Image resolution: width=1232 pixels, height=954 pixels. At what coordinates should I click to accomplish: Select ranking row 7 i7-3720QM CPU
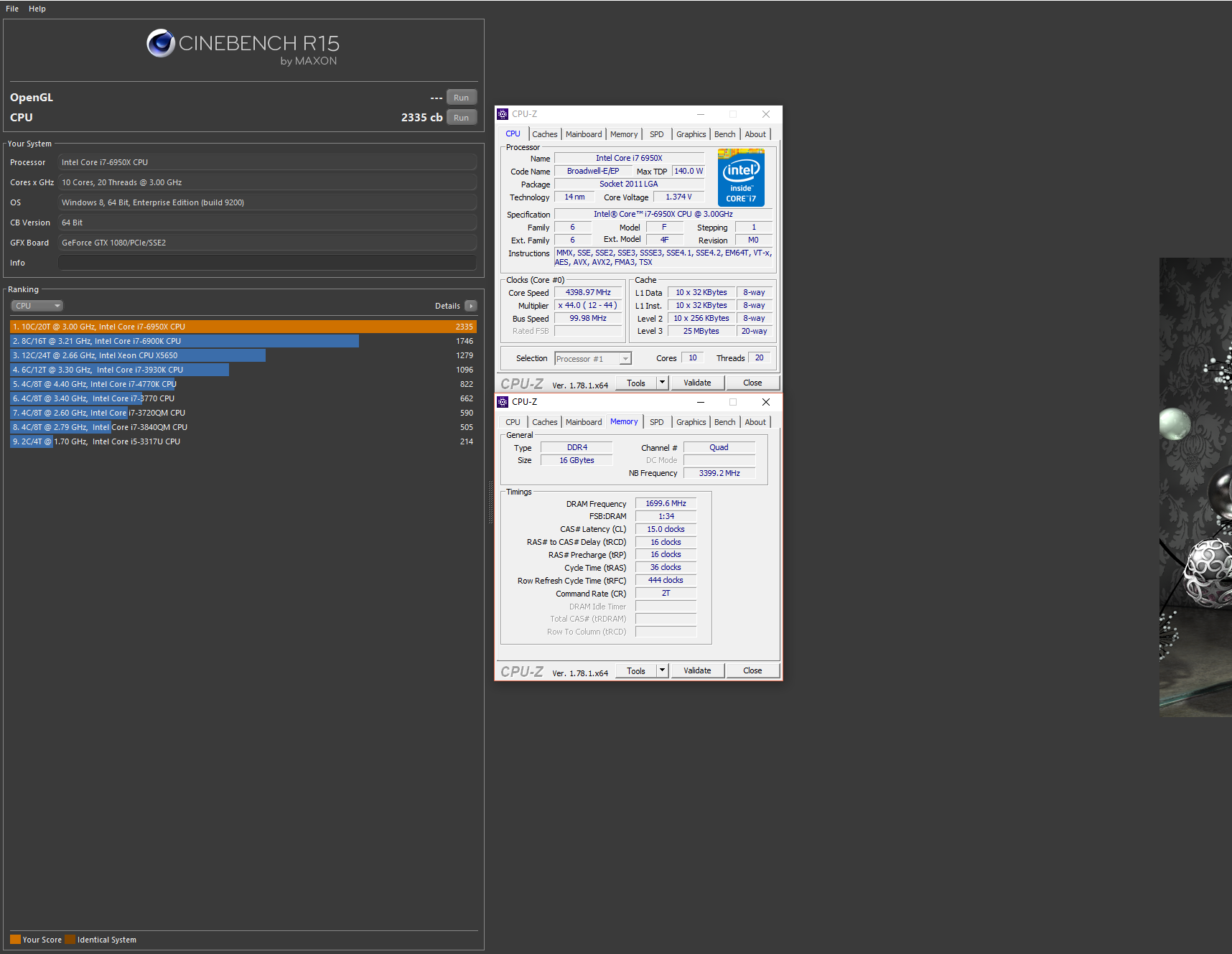[243, 413]
